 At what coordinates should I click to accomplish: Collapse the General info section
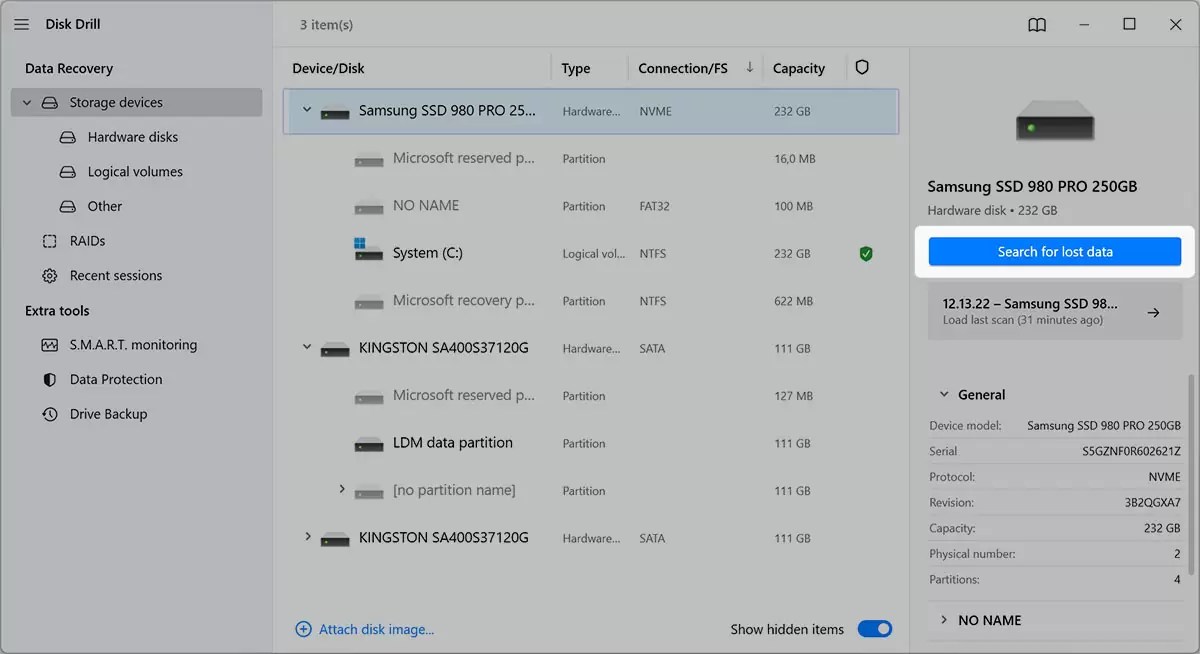pyautogui.click(x=945, y=394)
